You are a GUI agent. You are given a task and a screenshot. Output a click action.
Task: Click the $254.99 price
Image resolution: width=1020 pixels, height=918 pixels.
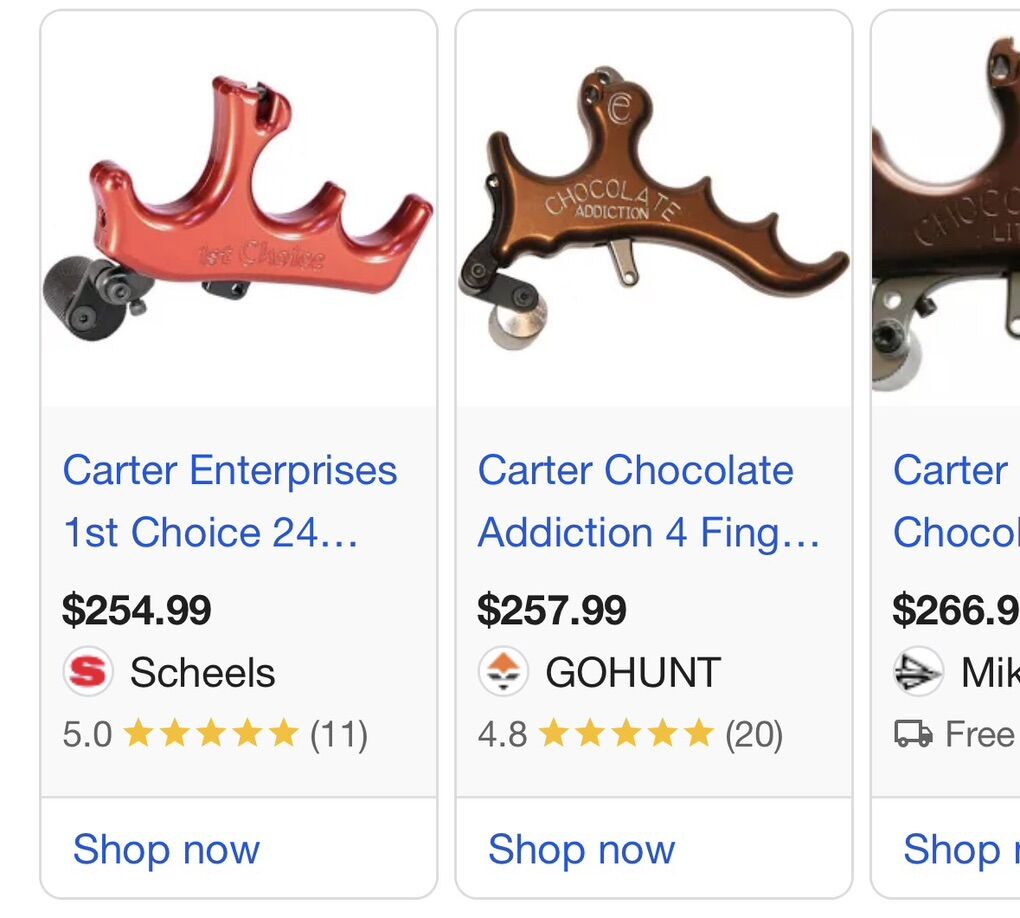(x=137, y=610)
